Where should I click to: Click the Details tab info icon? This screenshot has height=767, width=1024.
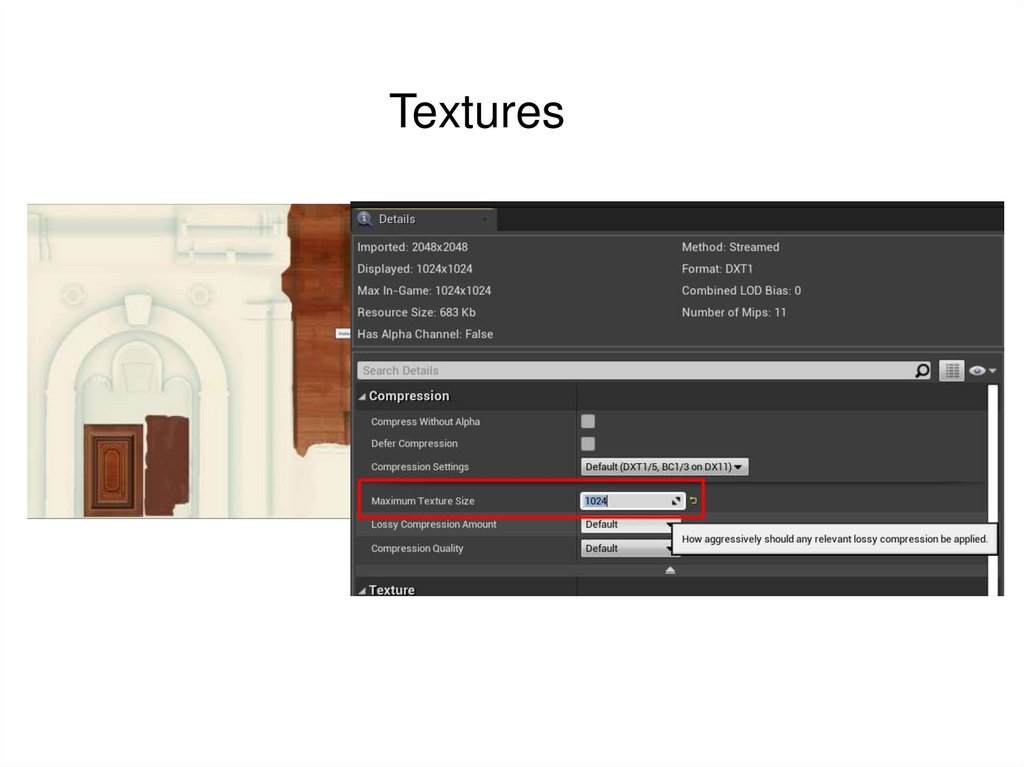pyautogui.click(x=364, y=219)
